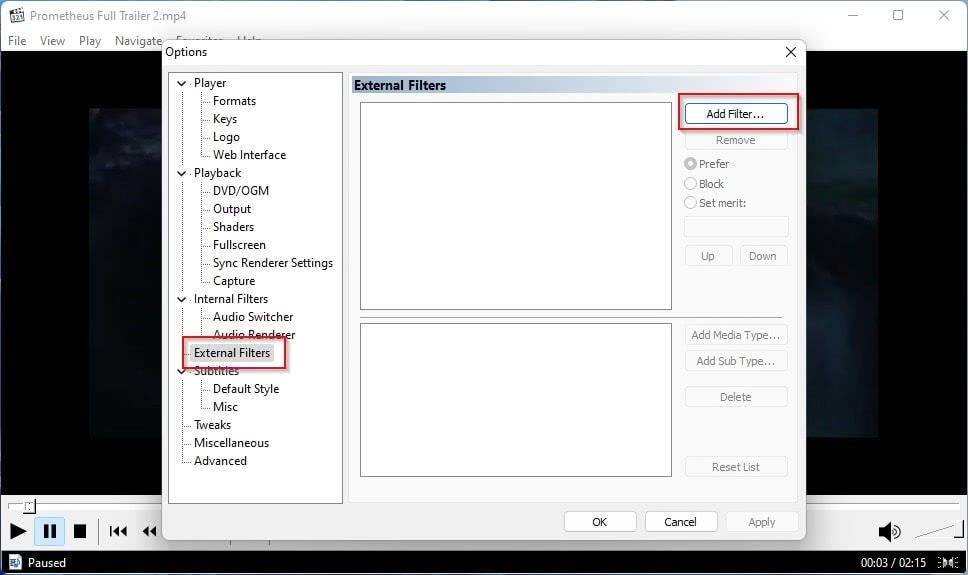Click the seek bar thumb in player
This screenshot has width=968, height=575.
click(x=29, y=506)
